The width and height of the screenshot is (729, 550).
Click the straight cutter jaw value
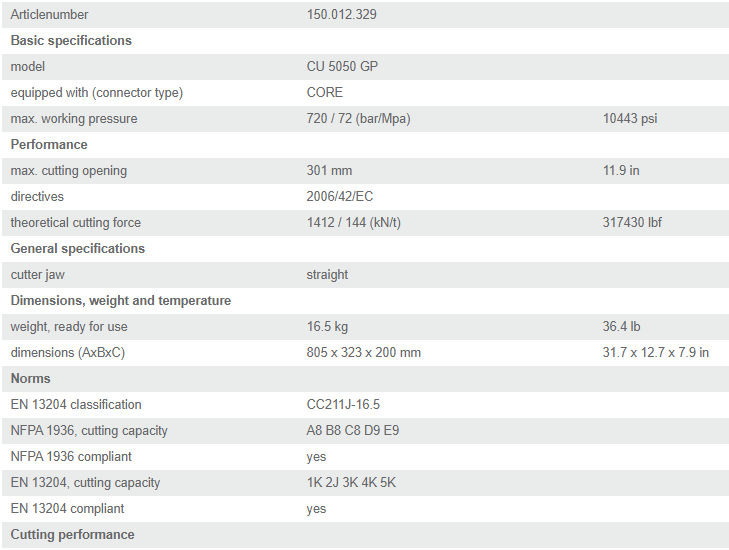pos(327,275)
